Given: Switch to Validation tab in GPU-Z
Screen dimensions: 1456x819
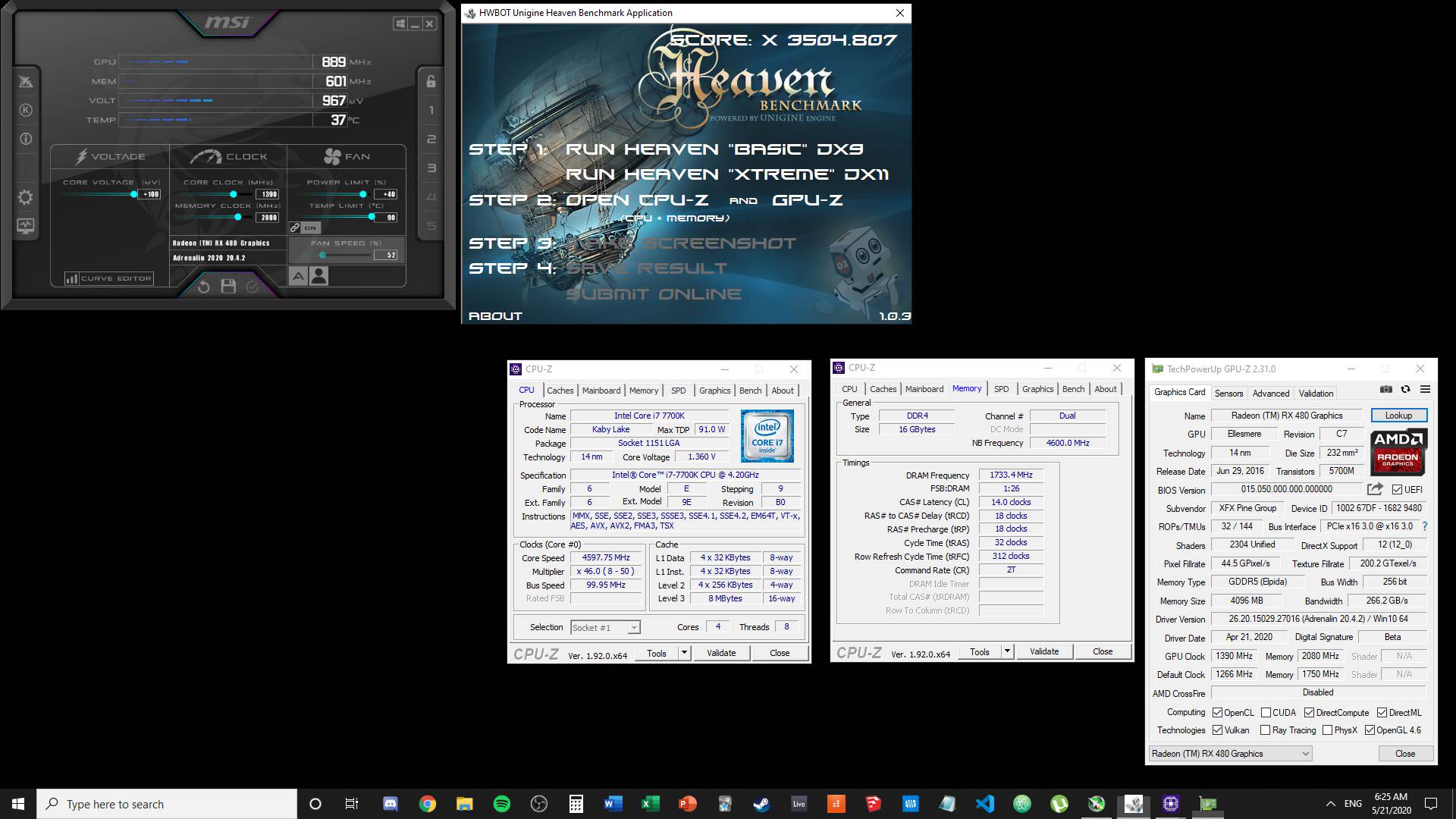Looking at the screenshot, I should coord(1316,393).
